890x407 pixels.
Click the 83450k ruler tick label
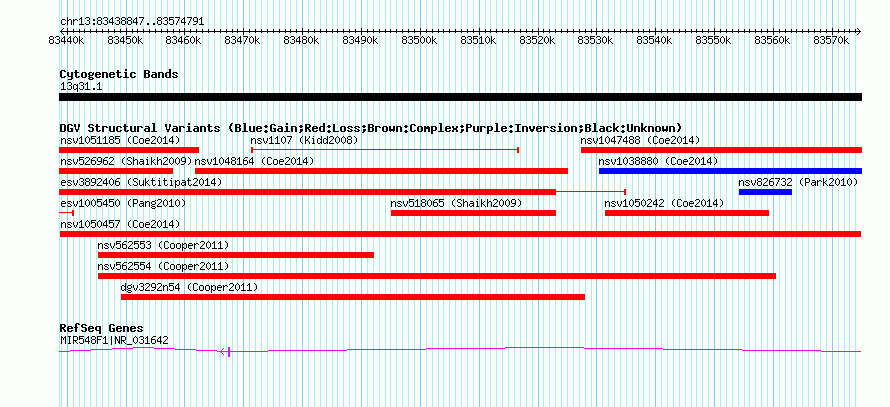(125, 40)
